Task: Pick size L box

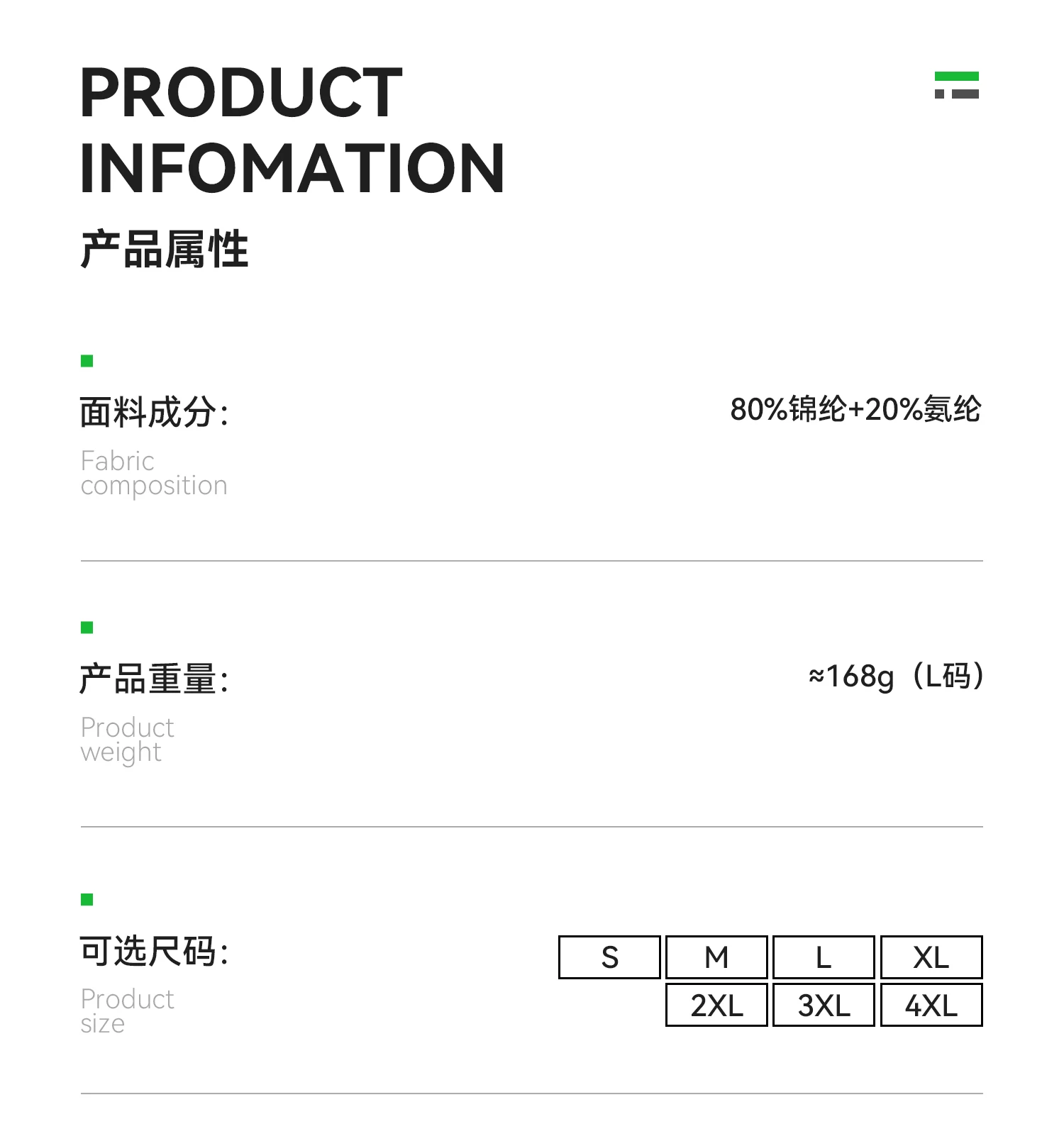Action: (x=824, y=957)
